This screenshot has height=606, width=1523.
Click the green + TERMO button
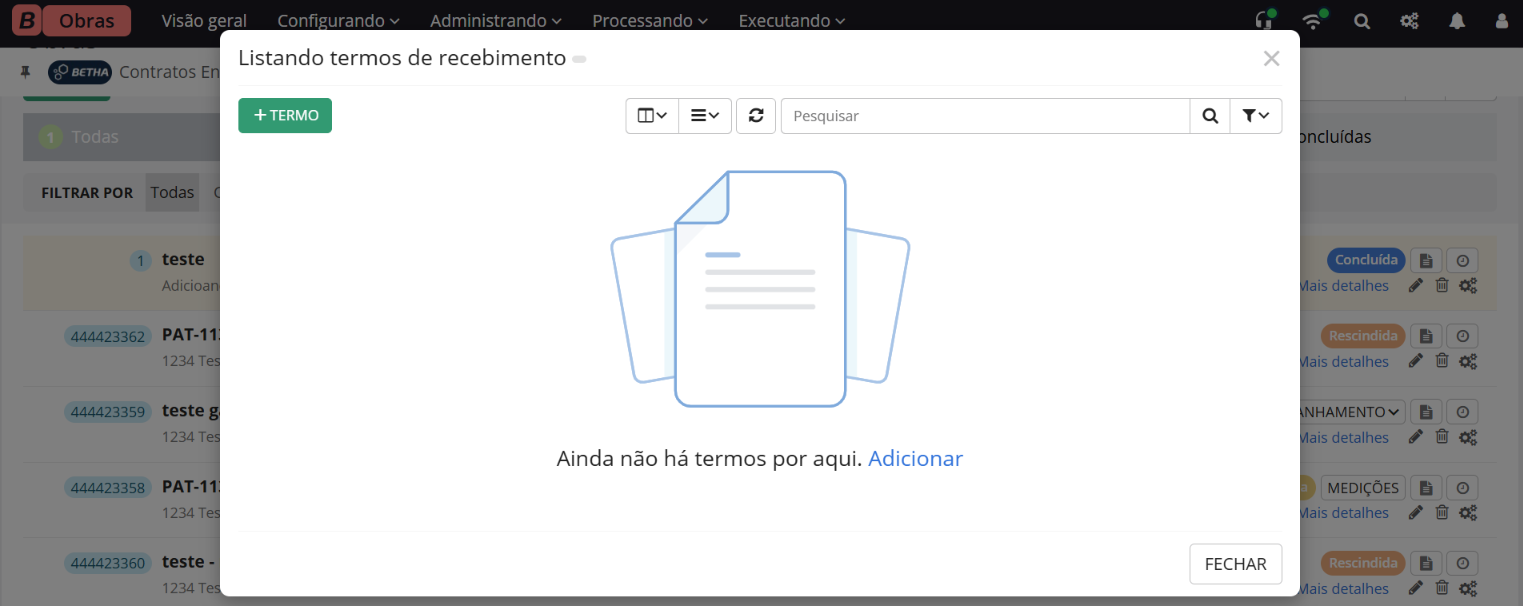coord(285,115)
